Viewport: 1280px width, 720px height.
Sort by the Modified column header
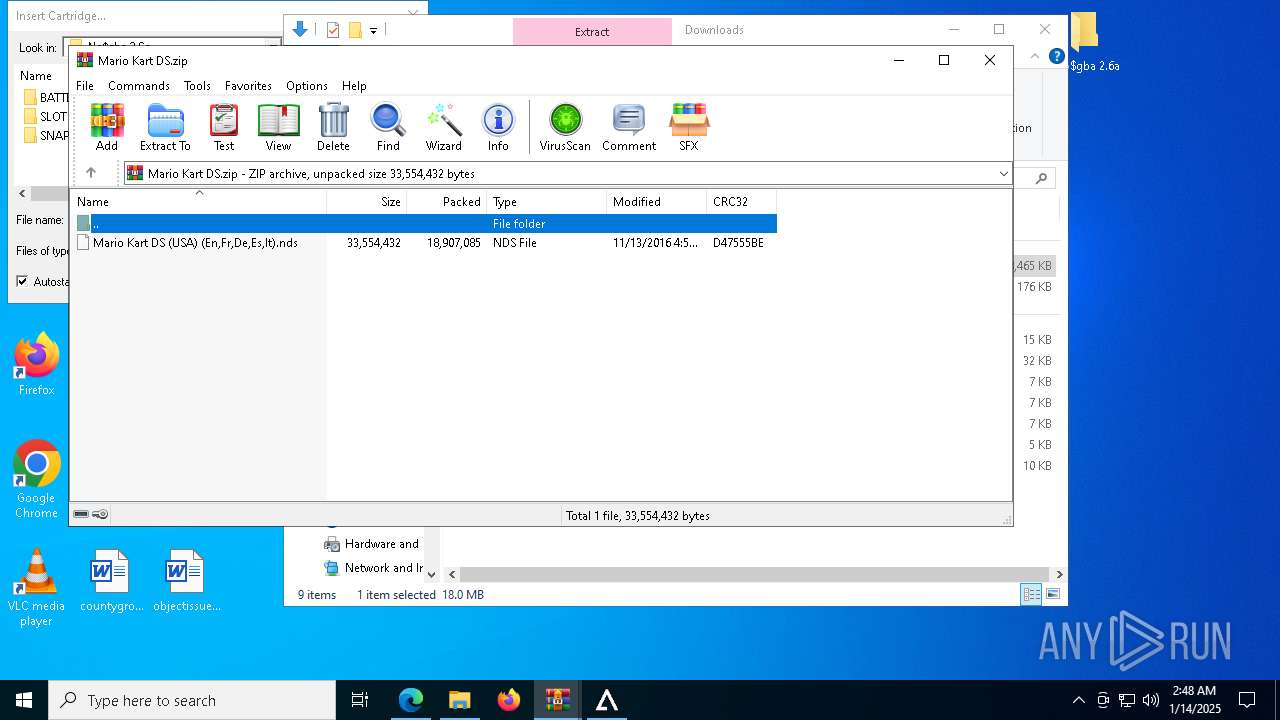(657, 202)
